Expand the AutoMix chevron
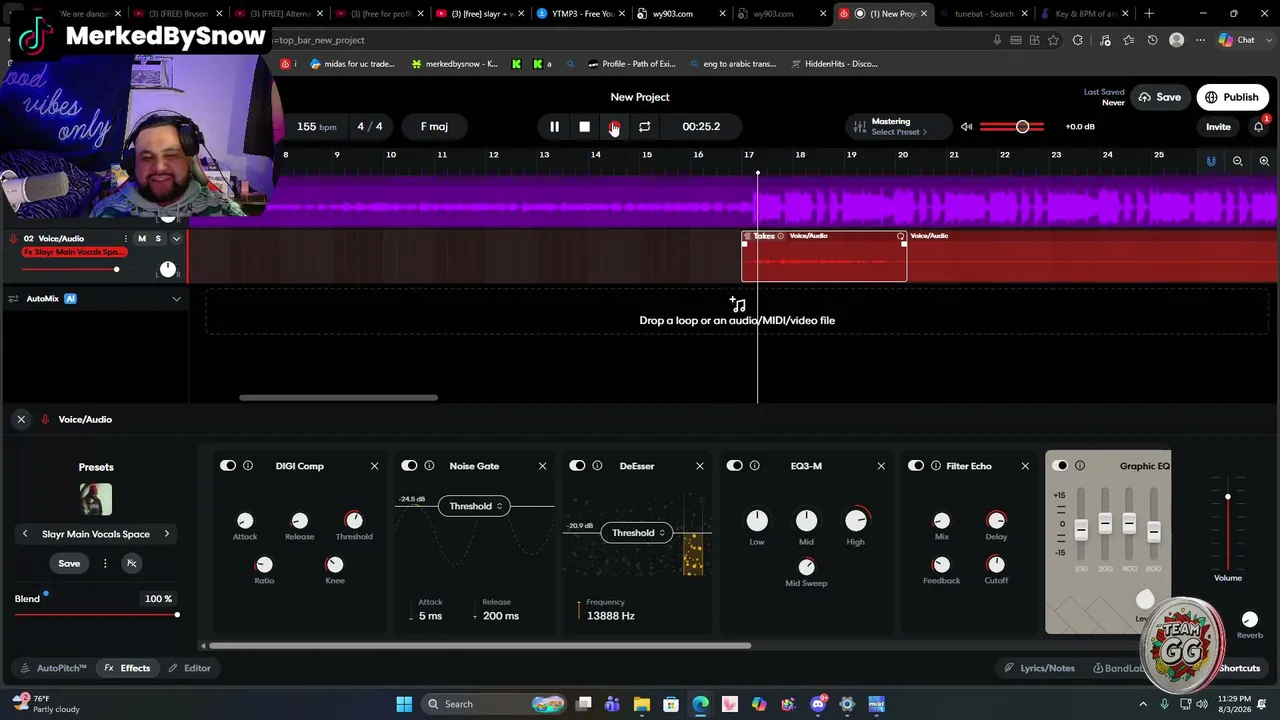Screen dimensions: 1280x720 [176, 299]
